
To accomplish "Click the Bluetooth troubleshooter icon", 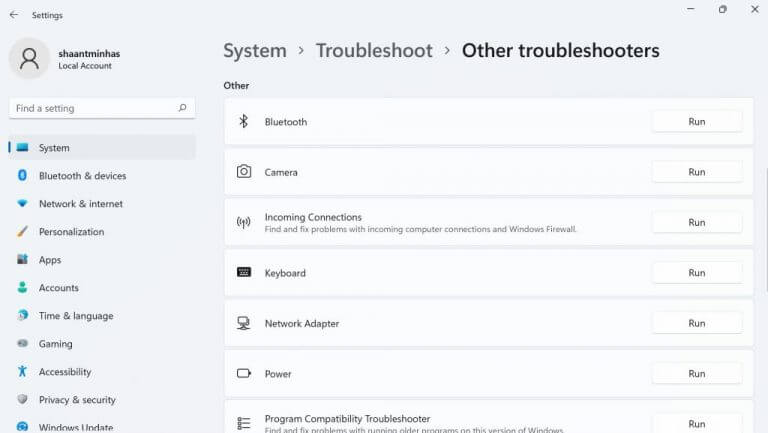I will click(x=243, y=122).
